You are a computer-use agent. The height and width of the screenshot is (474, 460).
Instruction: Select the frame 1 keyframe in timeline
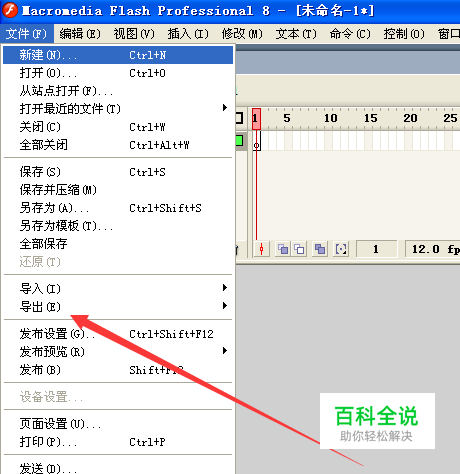click(256, 141)
